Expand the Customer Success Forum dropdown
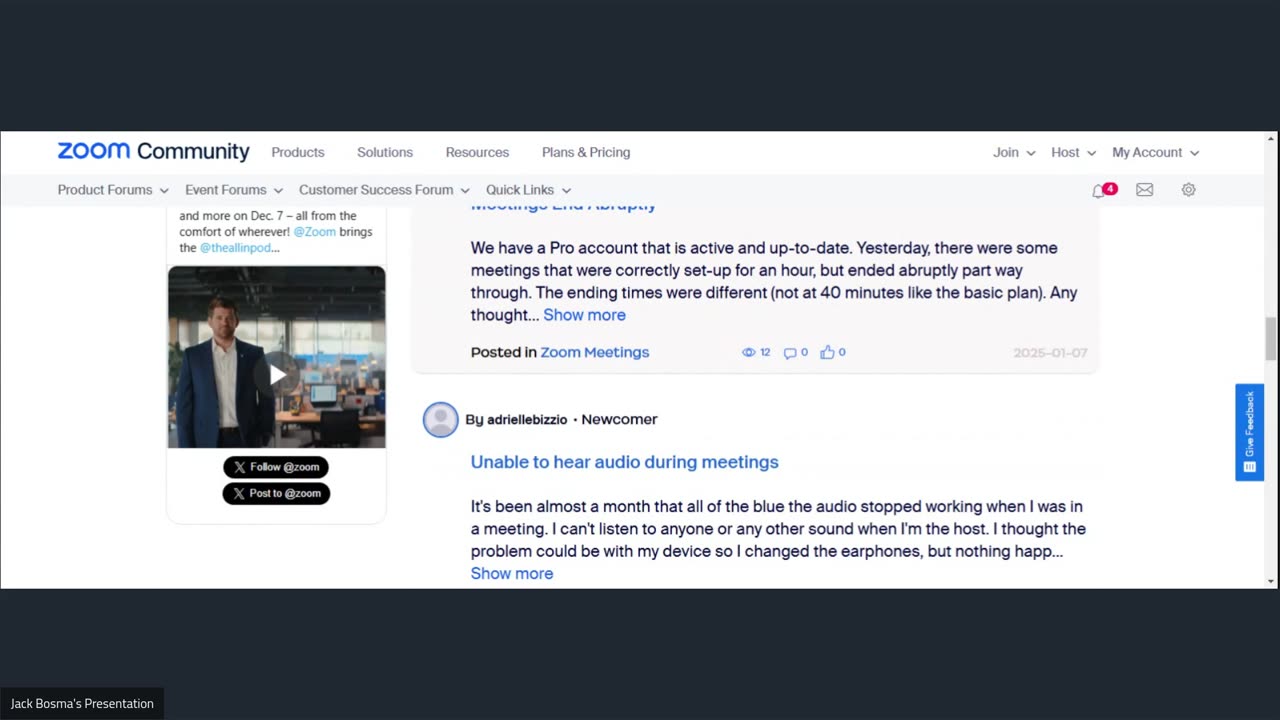Viewport: 1280px width, 720px height. coord(384,190)
